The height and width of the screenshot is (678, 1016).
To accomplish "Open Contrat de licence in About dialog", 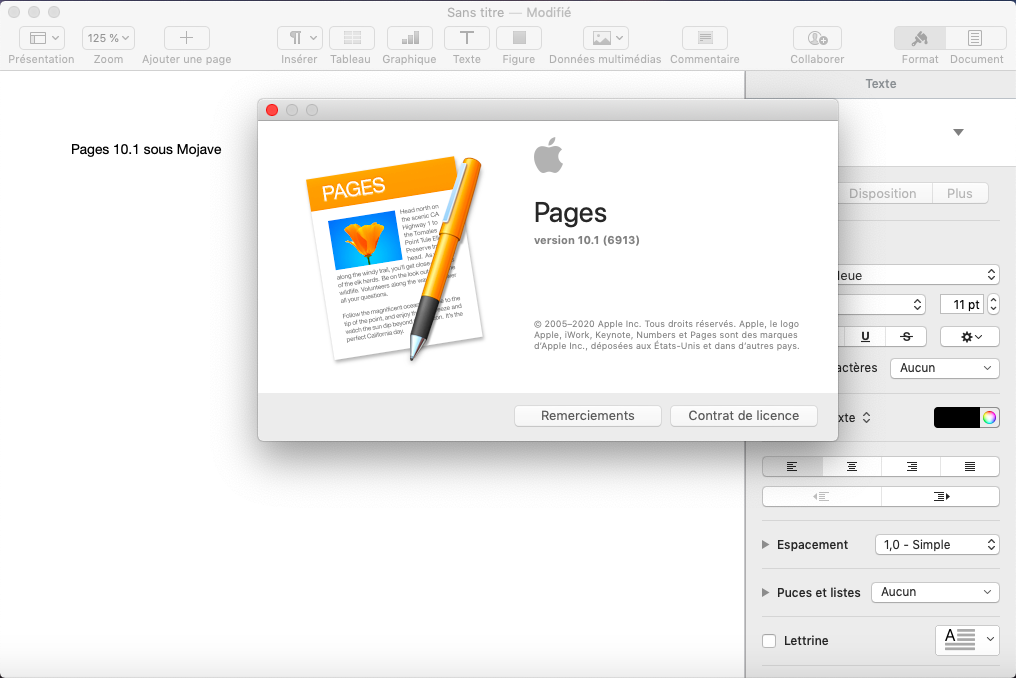I will pyautogui.click(x=744, y=415).
